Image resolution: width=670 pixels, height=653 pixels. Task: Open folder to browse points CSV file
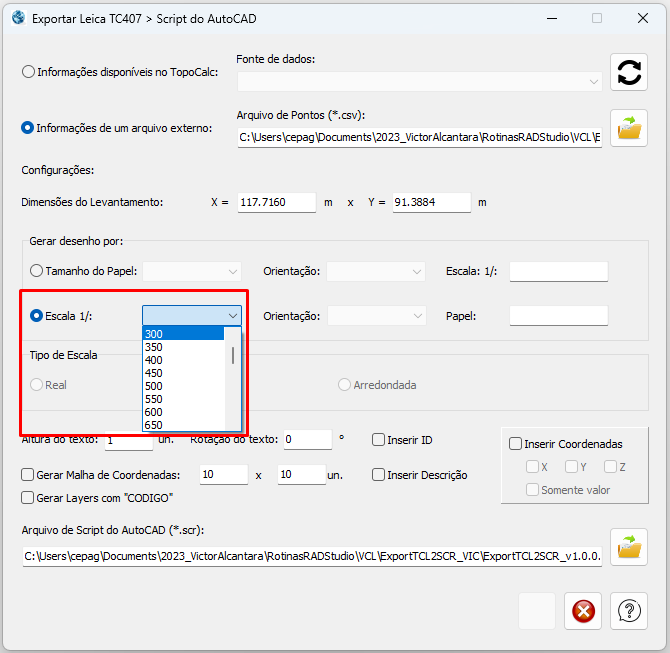pyautogui.click(x=629, y=128)
